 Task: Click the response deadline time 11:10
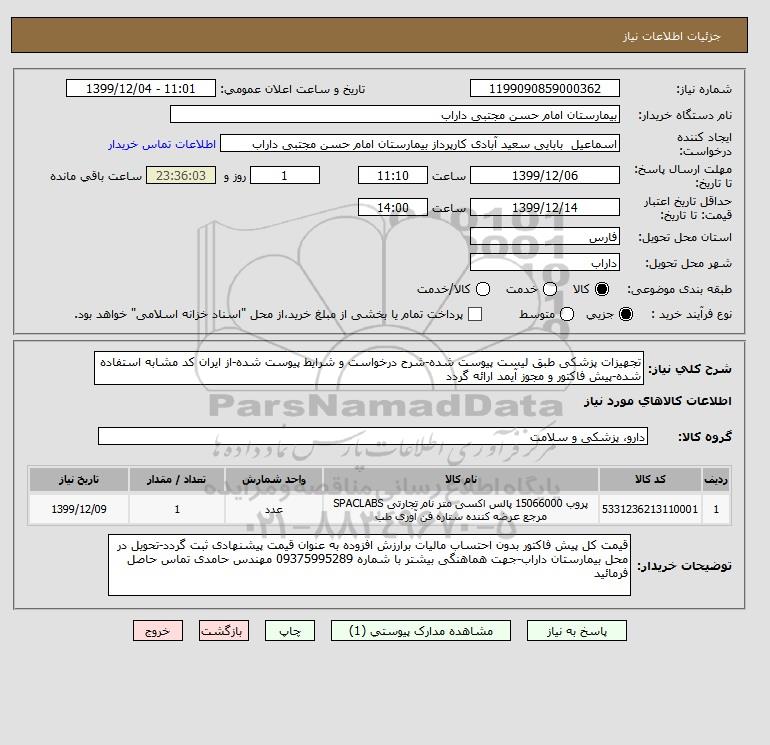pyautogui.click(x=393, y=175)
